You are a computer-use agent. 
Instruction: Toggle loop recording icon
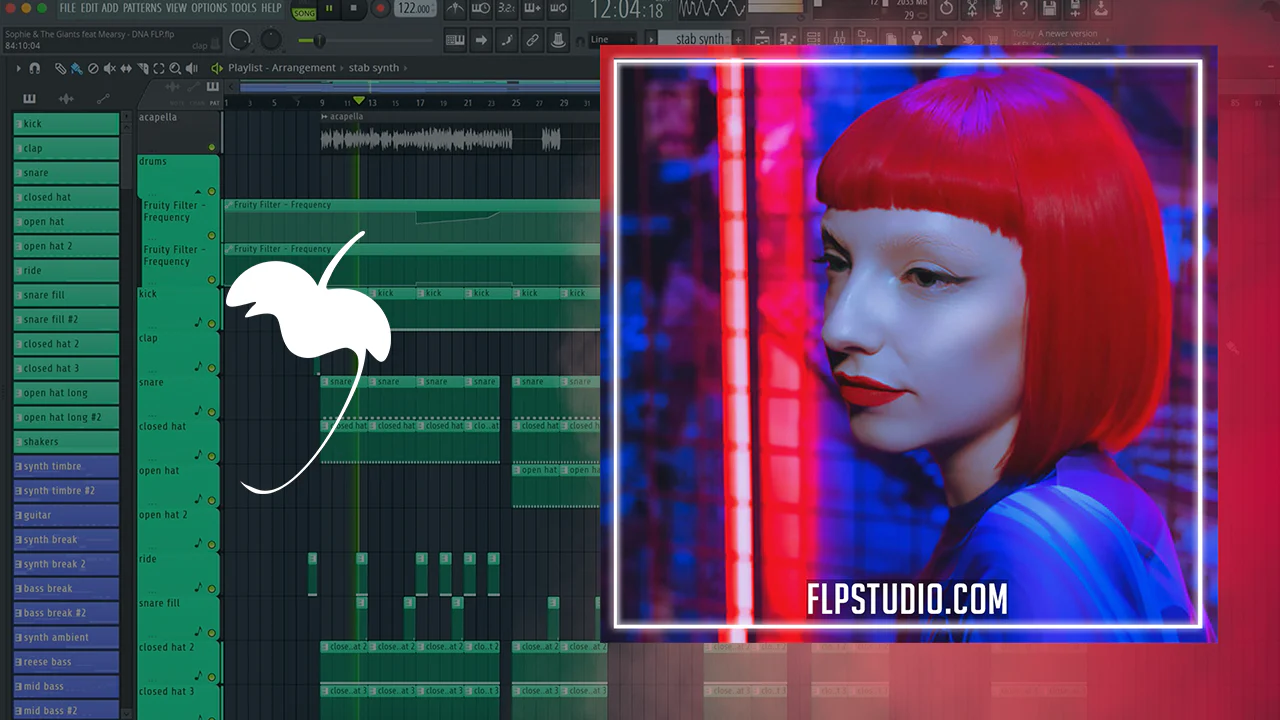coord(559,10)
